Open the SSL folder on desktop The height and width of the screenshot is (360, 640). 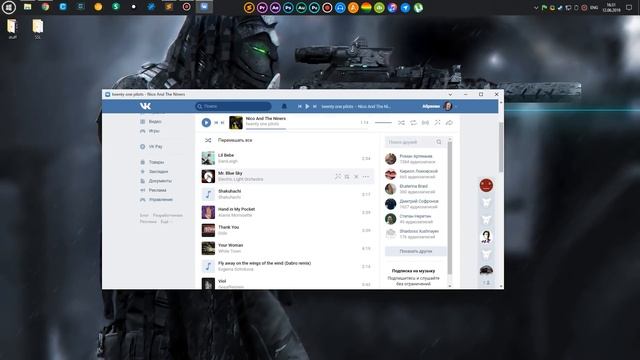click(x=38, y=29)
